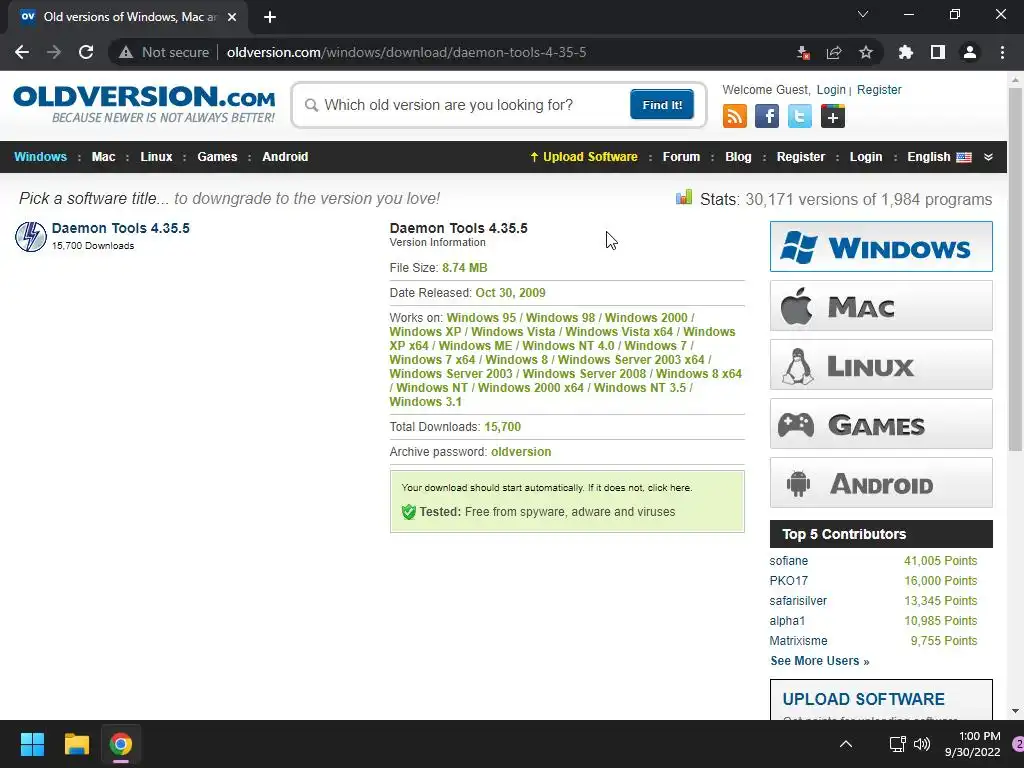Open the volume control in system tray
The height and width of the screenshot is (768, 1024).
coord(922,744)
